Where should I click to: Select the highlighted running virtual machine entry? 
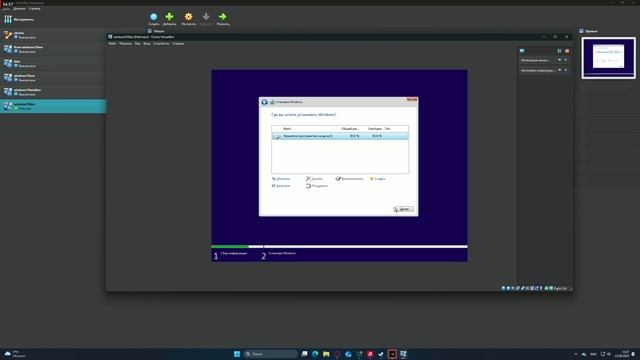pos(53,106)
